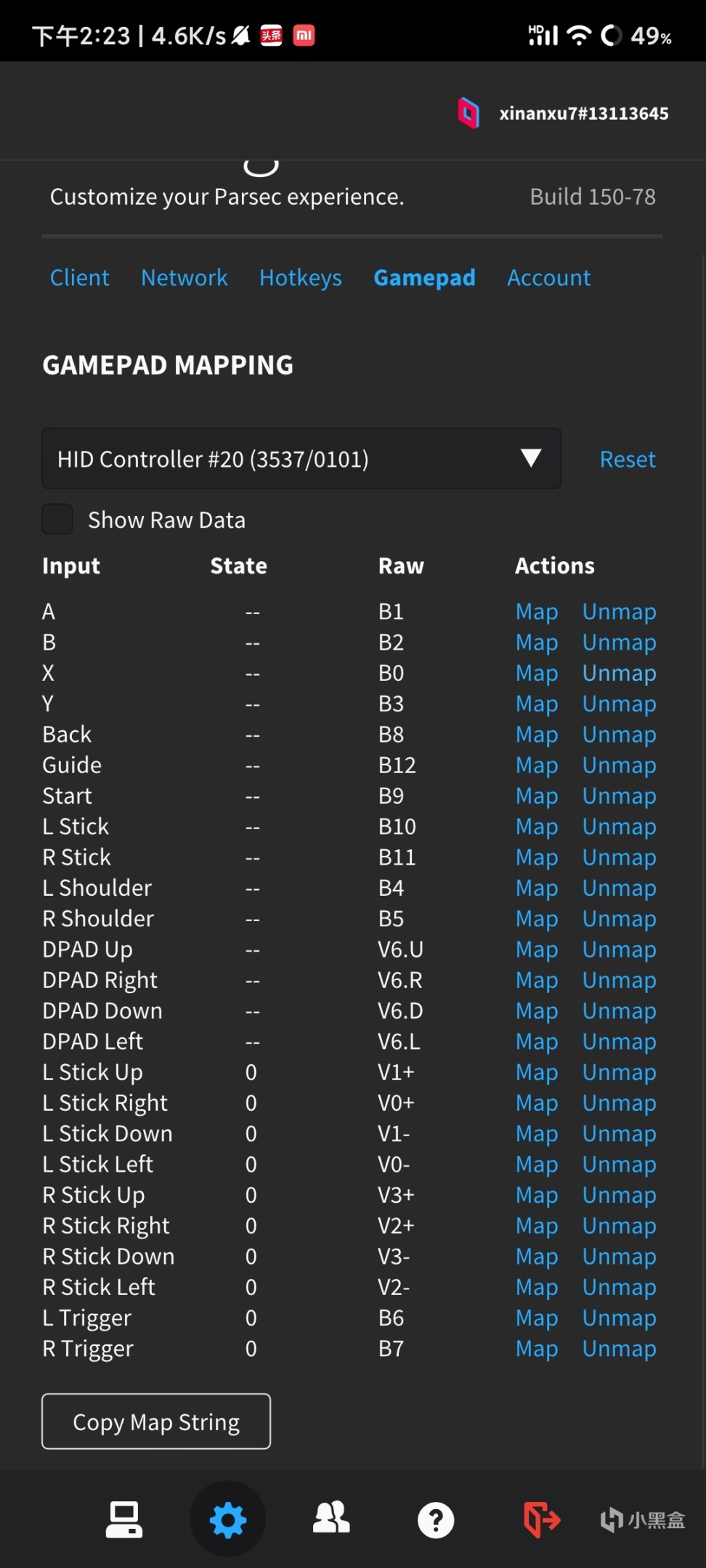Click the red logout icon
706x1568 pixels.
click(x=542, y=1519)
